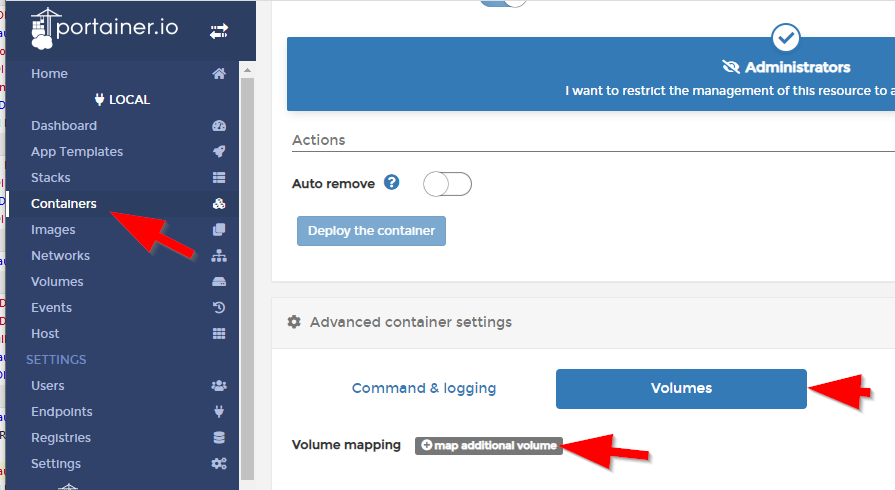Enable the Auto remove switch
Screen dimensions: 895x490
coord(447,184)
